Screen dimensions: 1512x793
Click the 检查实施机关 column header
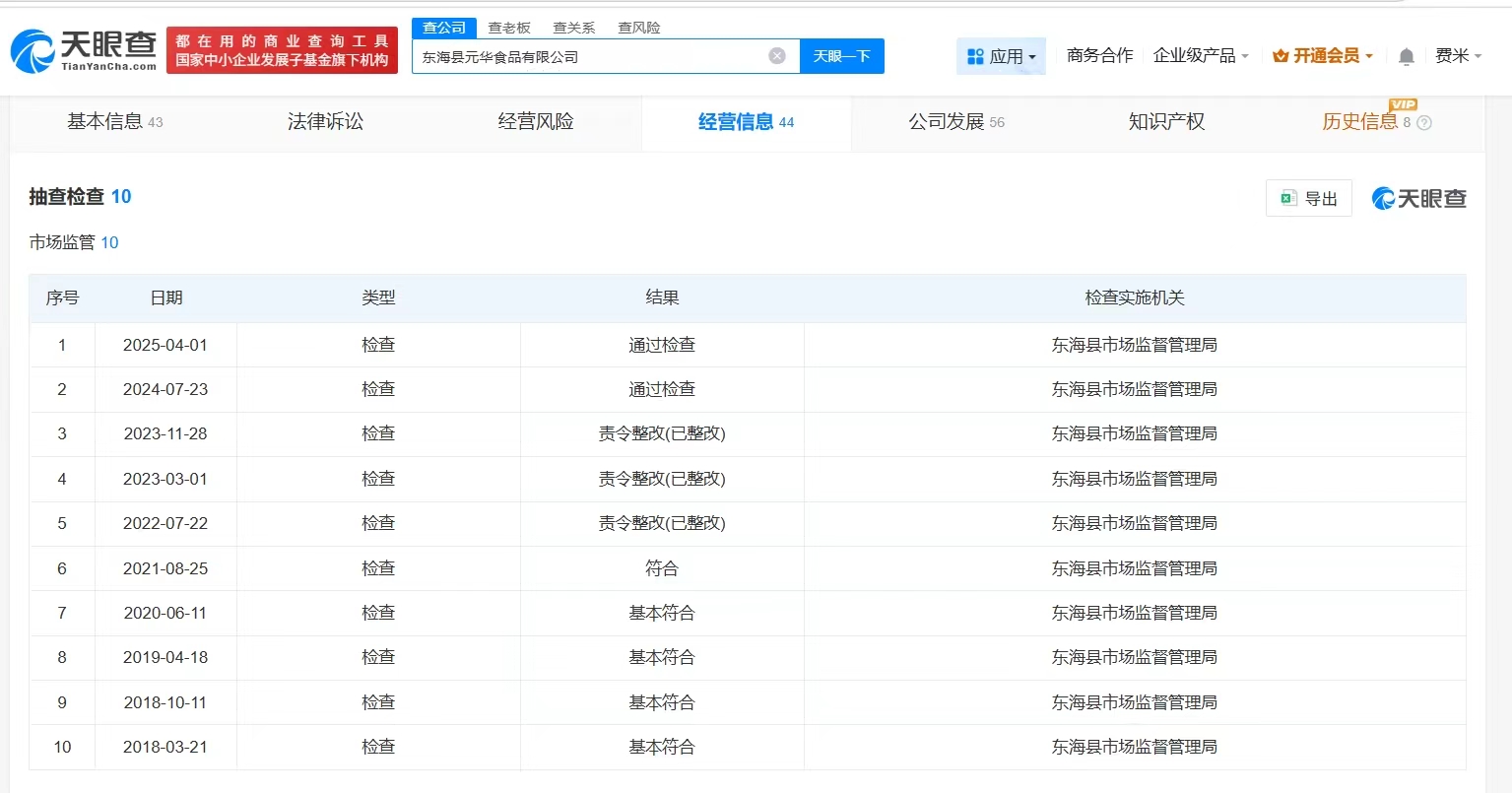(x=1135, y=297)
